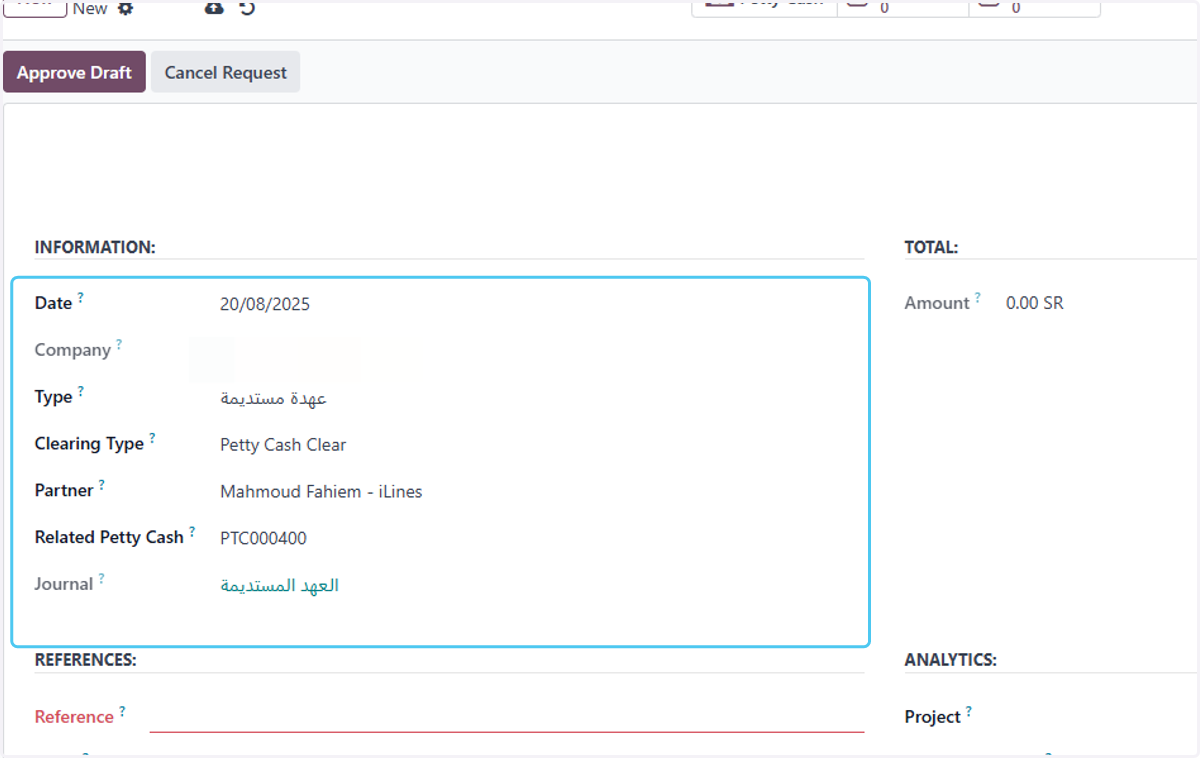The image size is (1200, 758).
Task: Click the Related Petty Cash label
Action: coord(109,538)
